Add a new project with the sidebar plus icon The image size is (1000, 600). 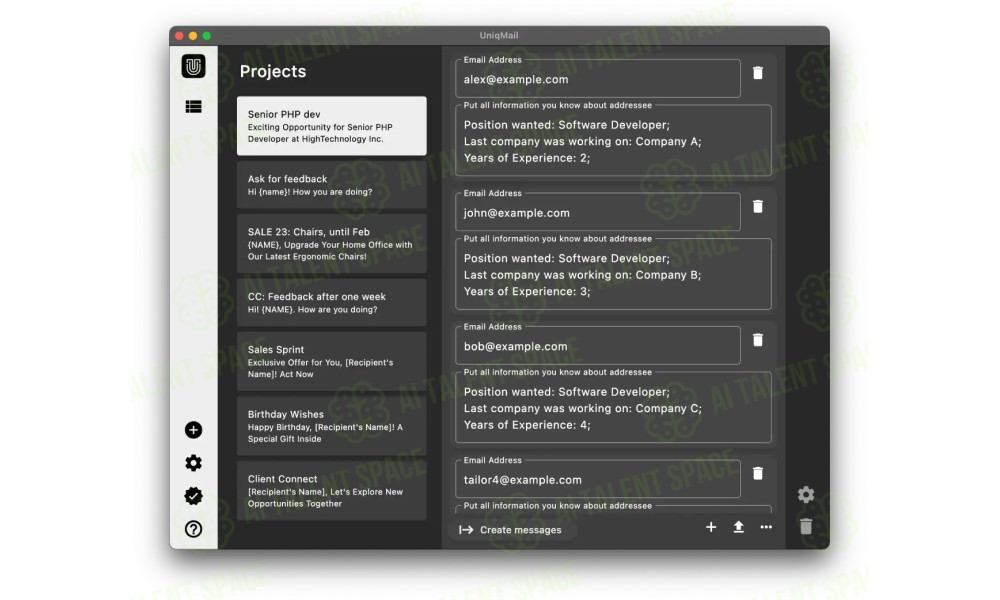click(193, 430)
